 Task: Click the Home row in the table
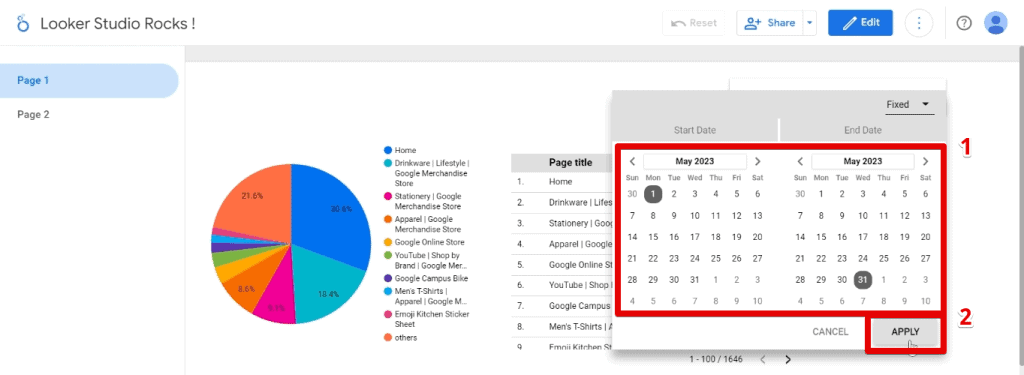(x=562, y=182)
